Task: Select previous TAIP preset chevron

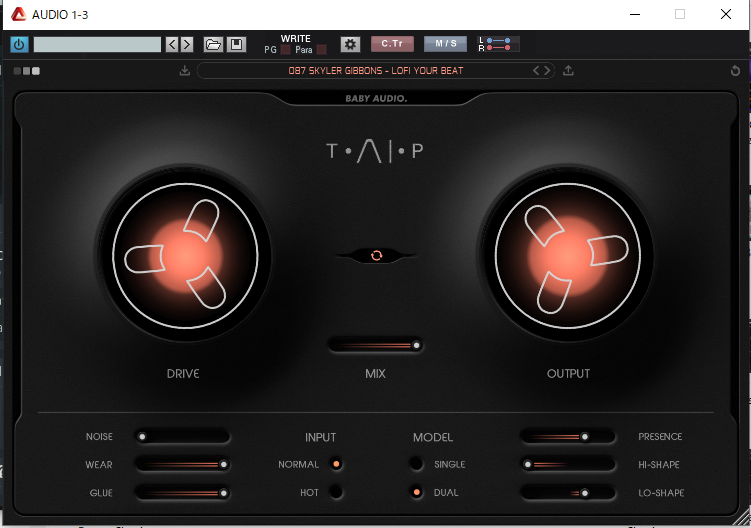Action: (536, 71)
